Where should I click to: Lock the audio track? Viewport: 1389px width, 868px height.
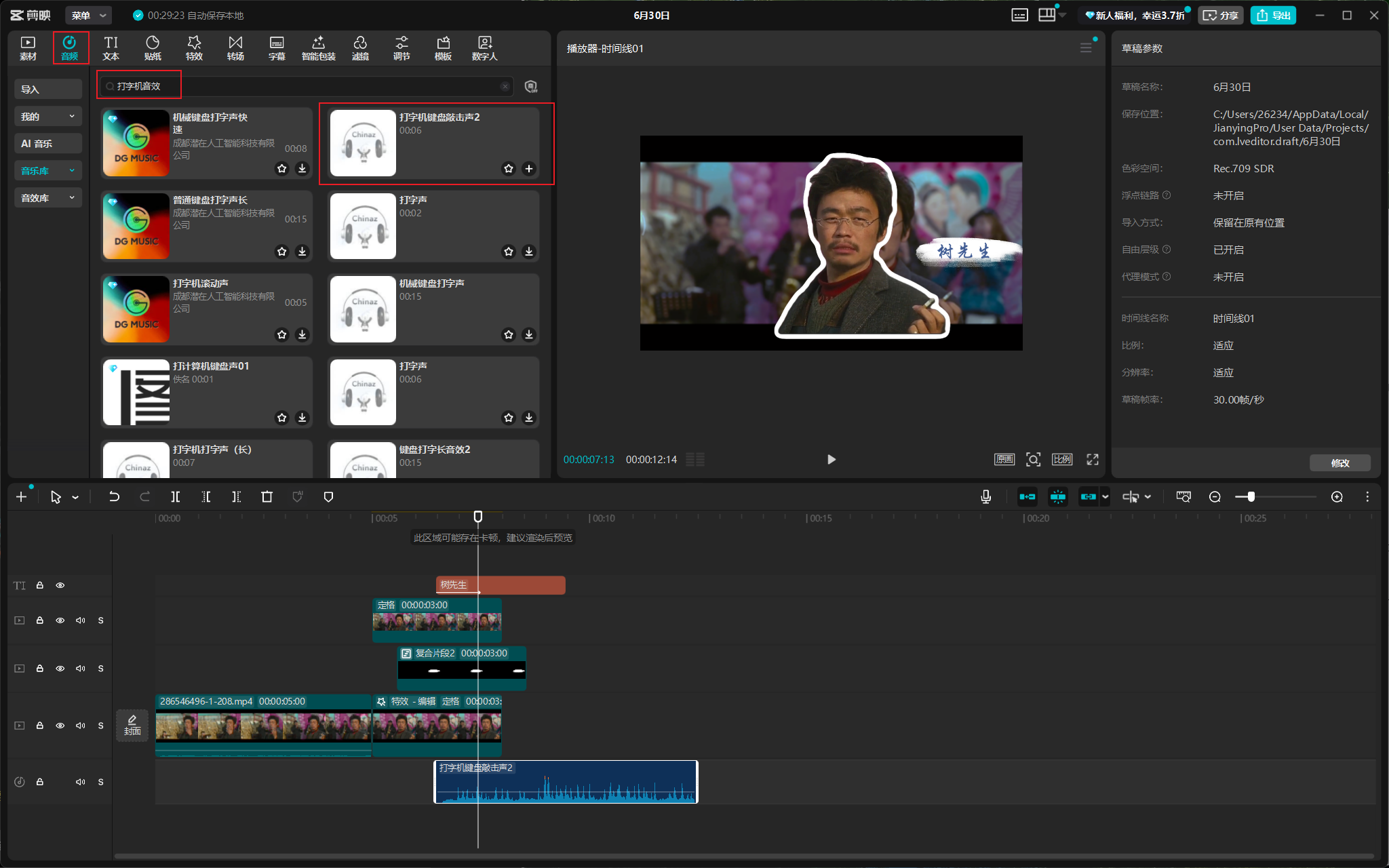point(40,782)
